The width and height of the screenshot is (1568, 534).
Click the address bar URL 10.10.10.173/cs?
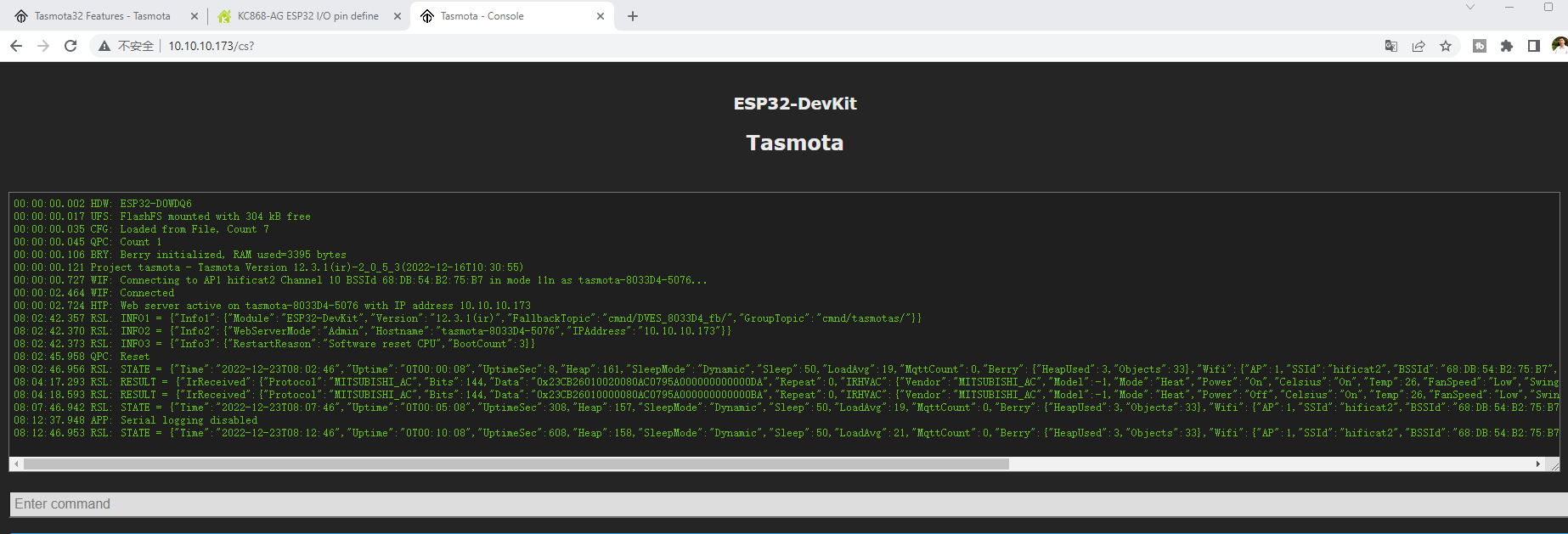coord(212,46)
